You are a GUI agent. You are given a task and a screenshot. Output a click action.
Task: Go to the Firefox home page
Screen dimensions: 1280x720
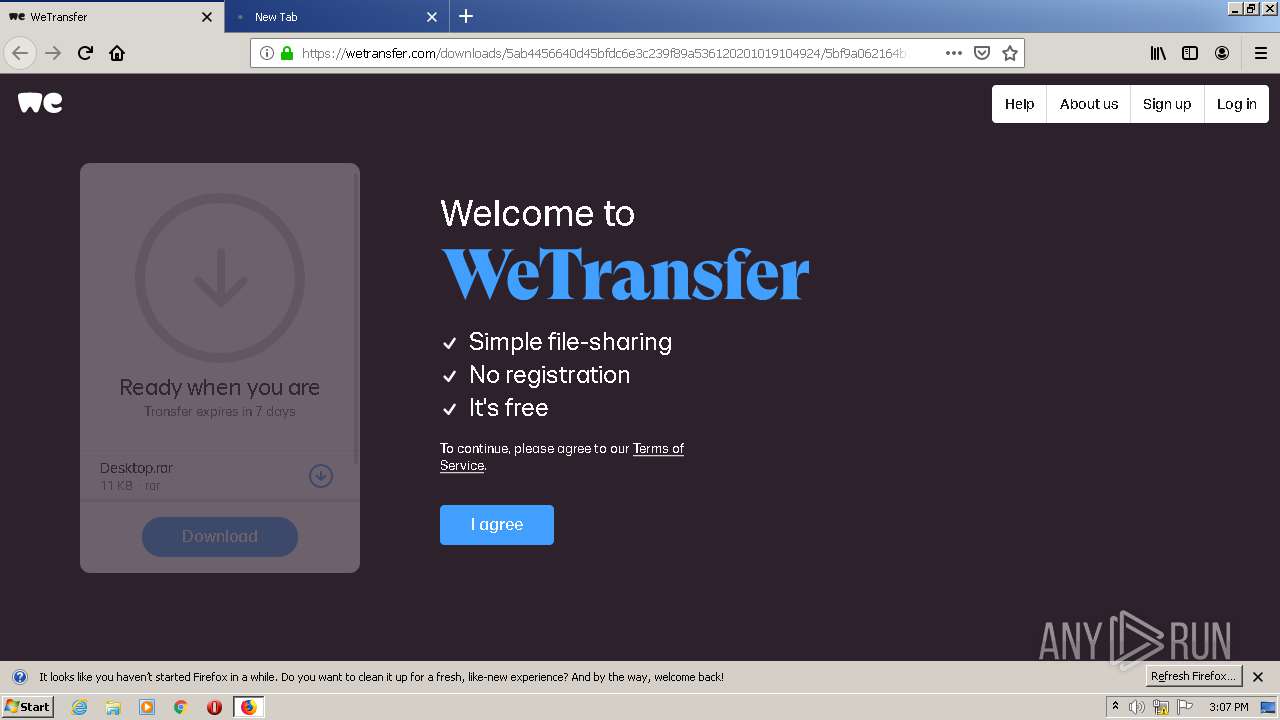pos(117,53)
